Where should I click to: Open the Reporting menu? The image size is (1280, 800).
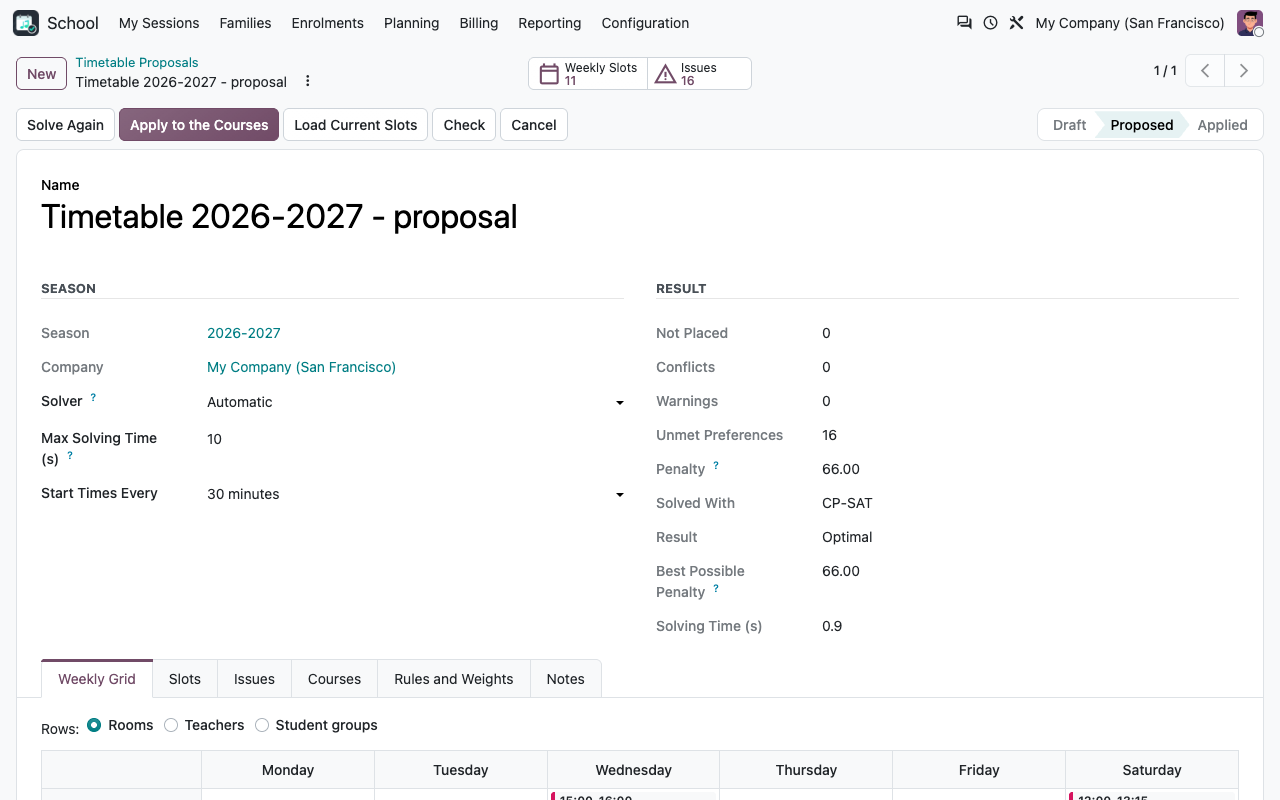pos(550,23)
